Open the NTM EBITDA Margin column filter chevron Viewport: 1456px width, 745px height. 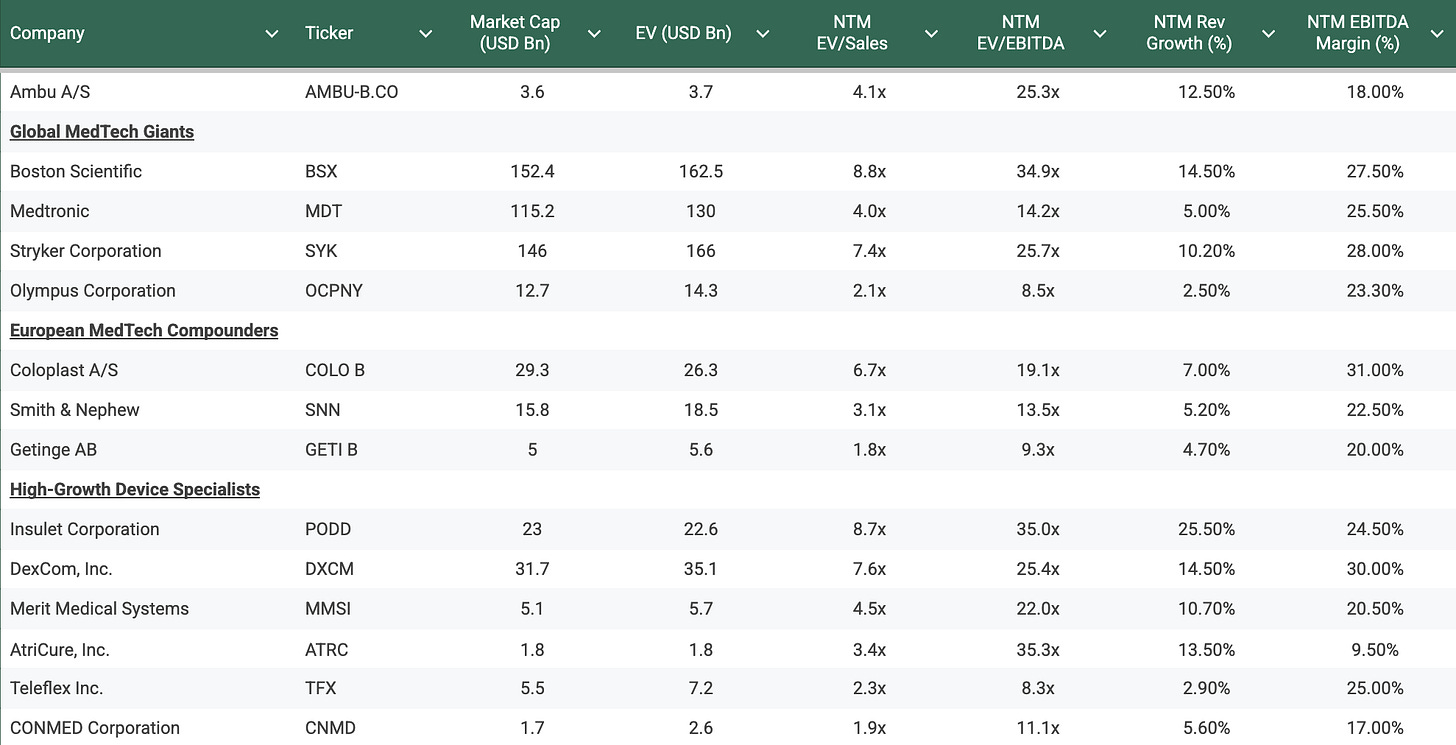pos(1436,34)
